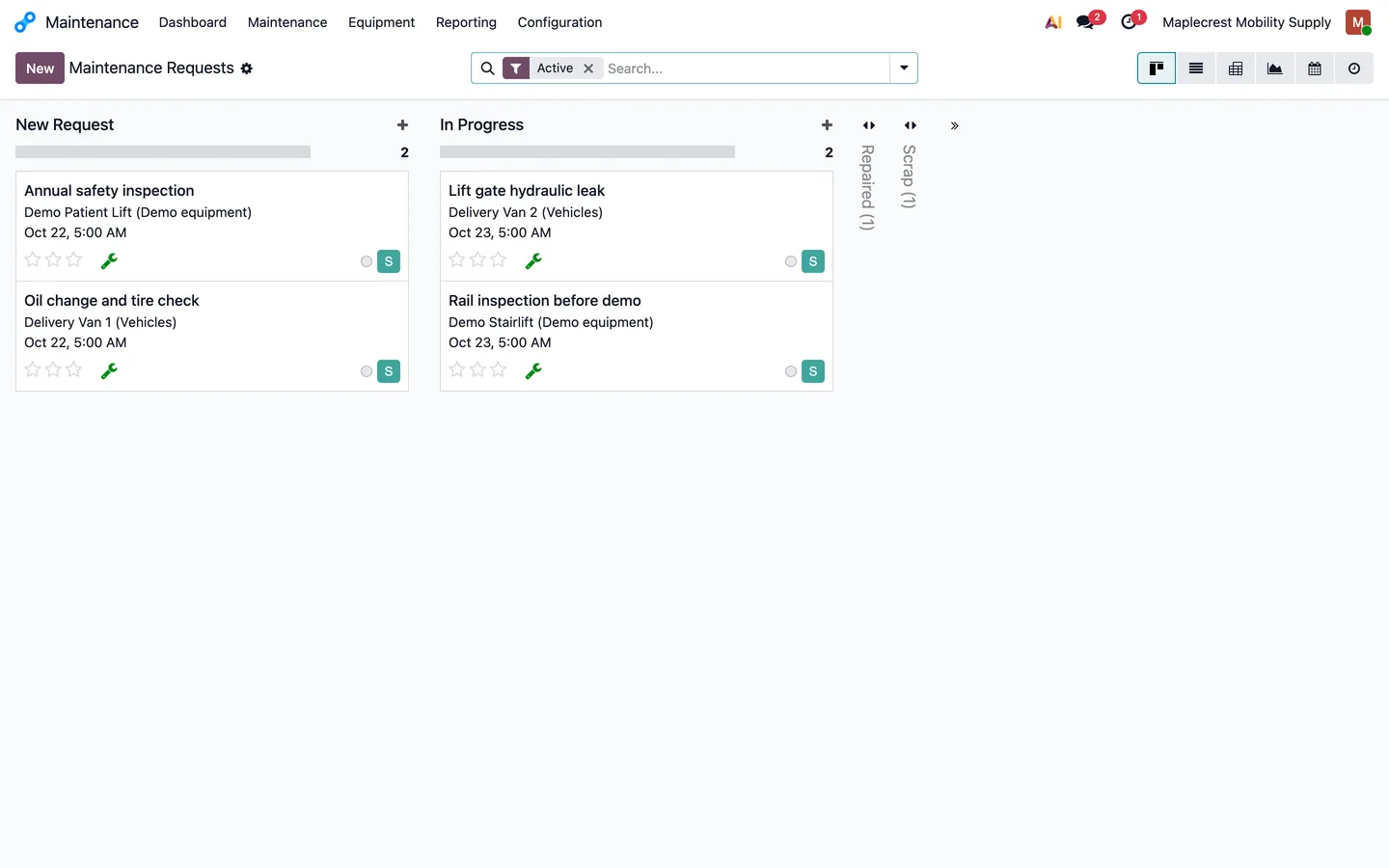Image resolution: width=1389 pixels, height=868 pixels.
Task: Open the conversations messages icon
Action: pos(1085,22)
